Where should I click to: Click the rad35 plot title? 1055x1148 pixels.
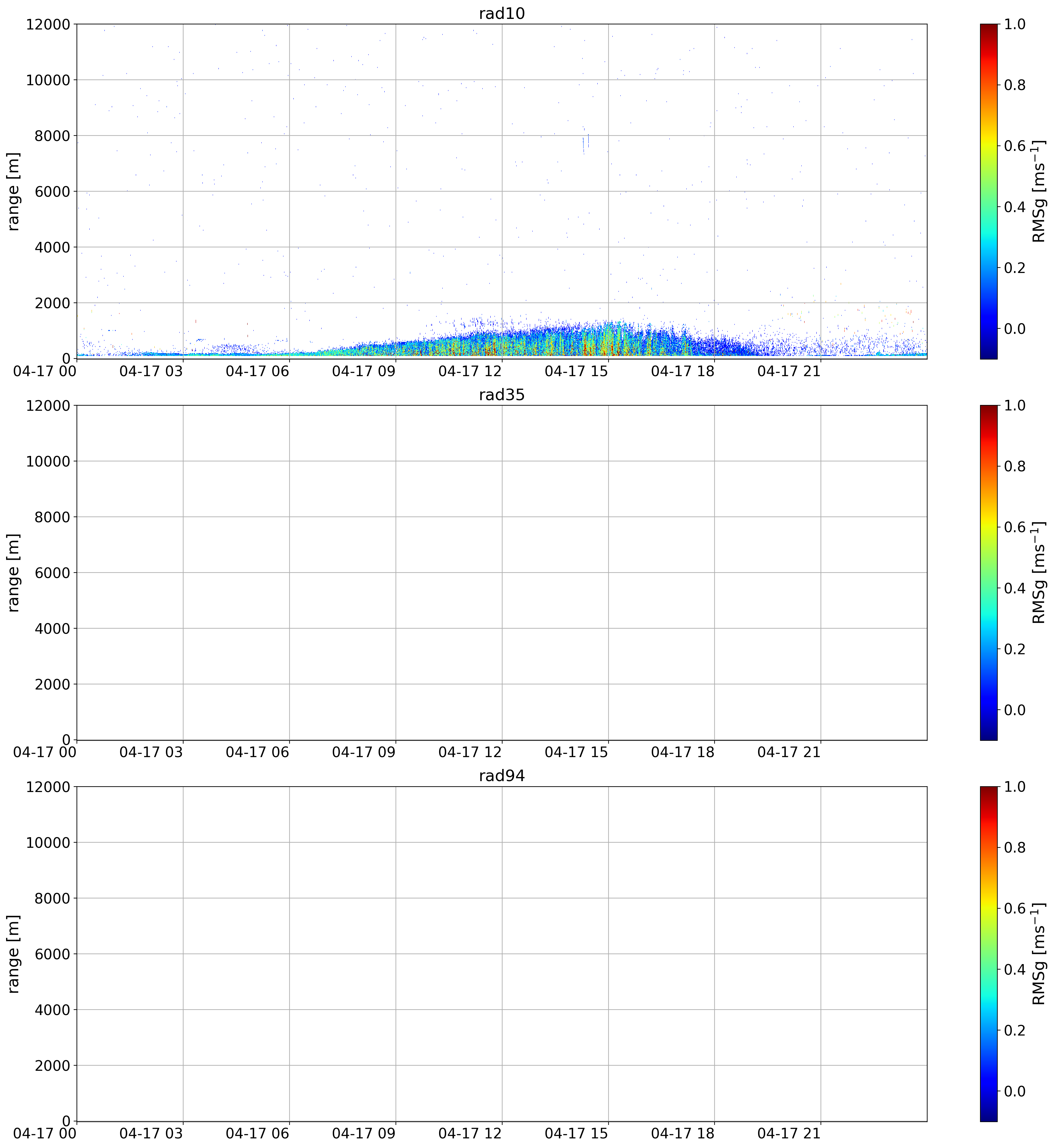pyautogui.click(x=501, y=395)
